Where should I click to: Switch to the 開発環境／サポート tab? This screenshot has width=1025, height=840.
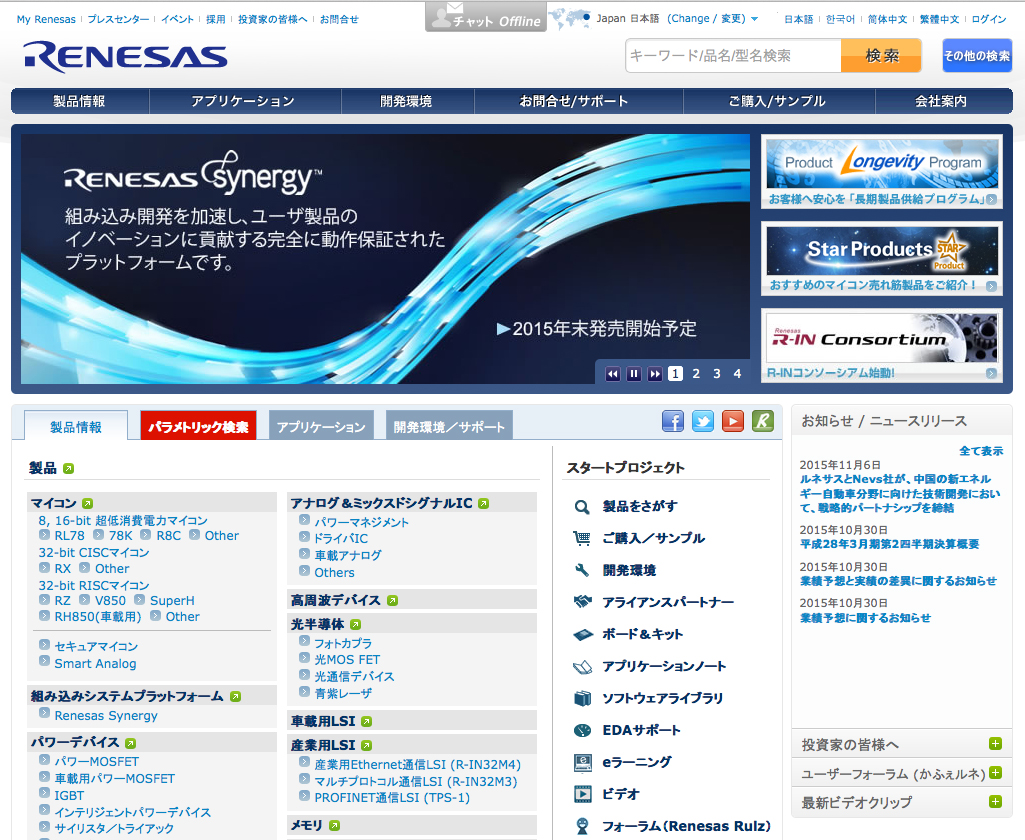(449, 426)
